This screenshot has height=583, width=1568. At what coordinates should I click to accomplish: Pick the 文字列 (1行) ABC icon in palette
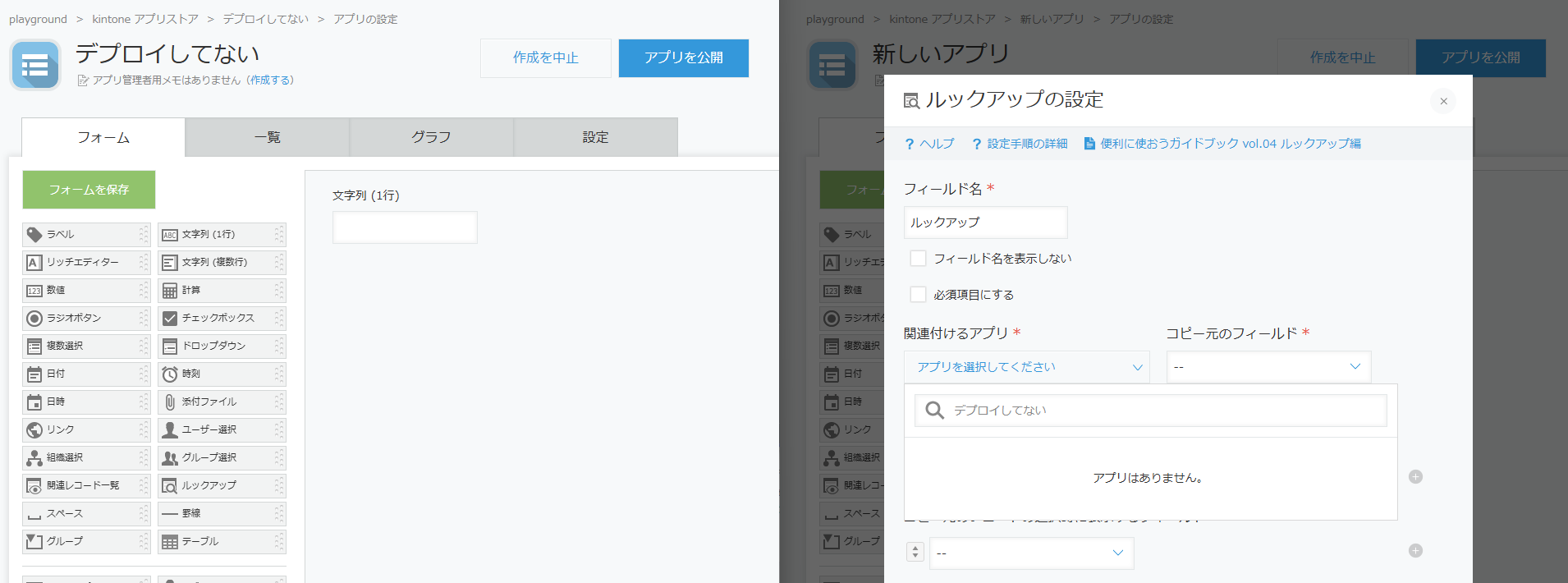point(170,235)
